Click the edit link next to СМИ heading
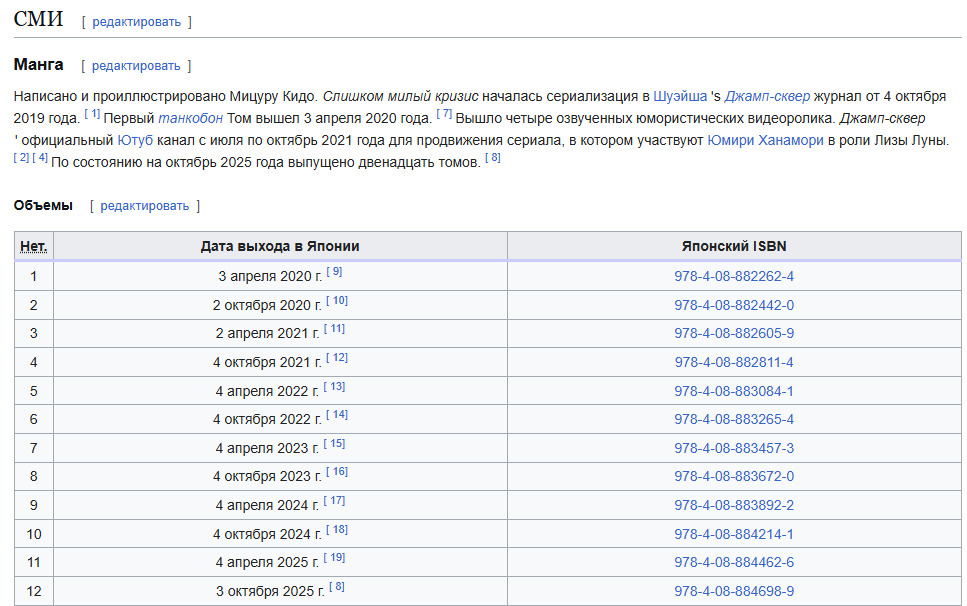The image size is (967, 606). pos(137,21)
